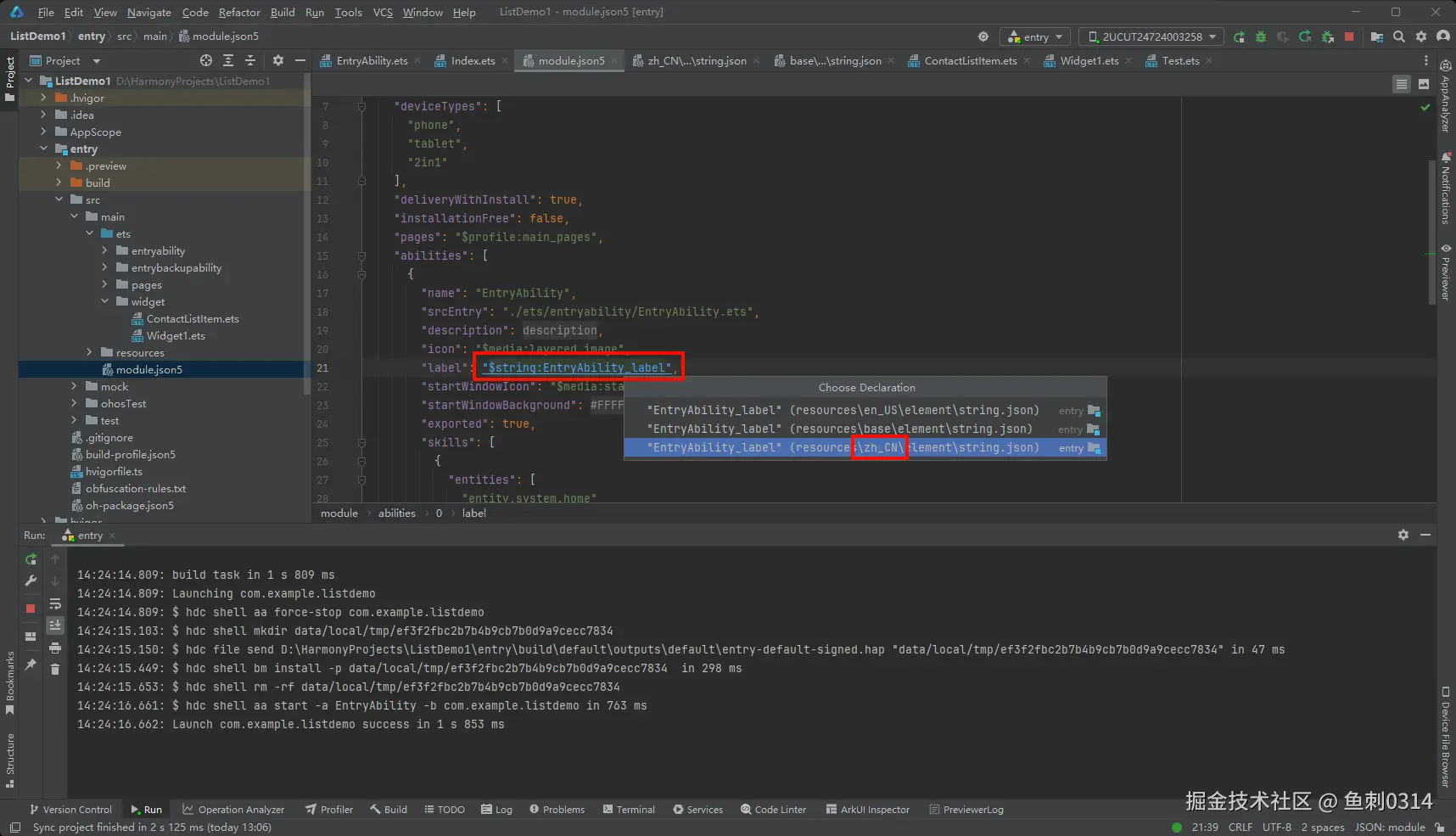1456x836 pixels.
Task: Open the Refactor menu
Action: (239, 12)
